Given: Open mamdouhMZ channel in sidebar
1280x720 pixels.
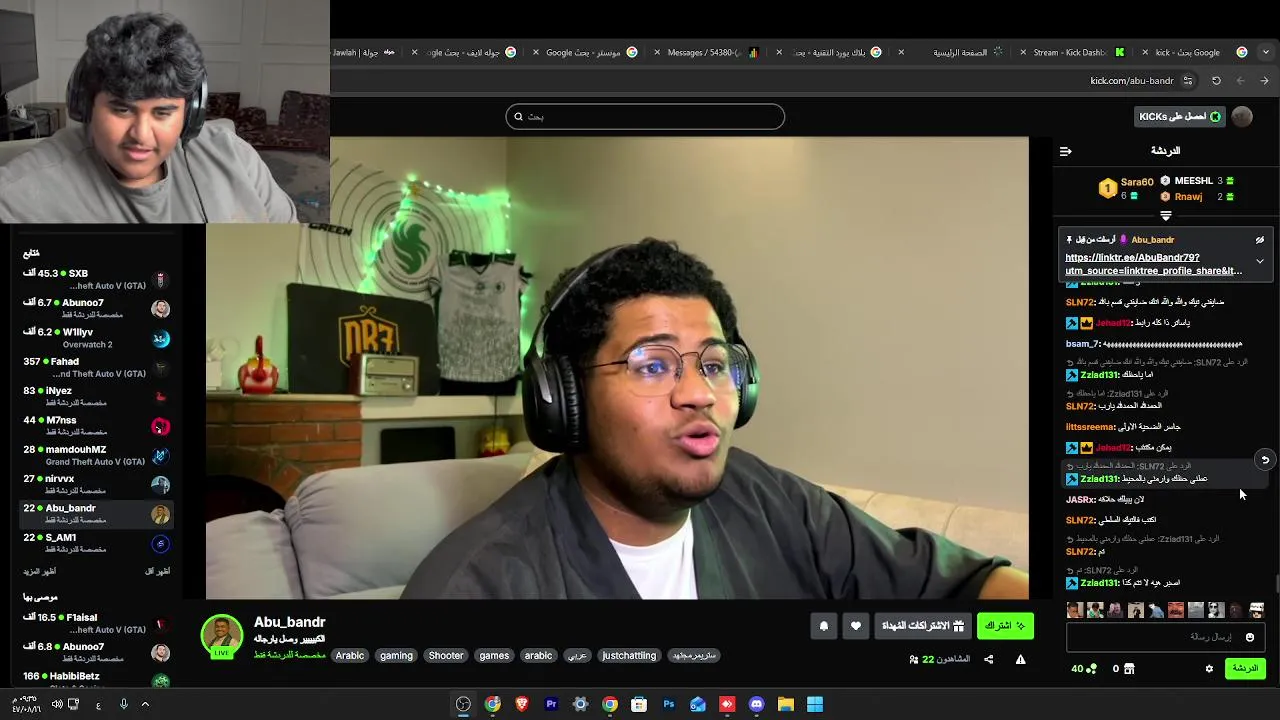Looking at the screenshot, I should coord(96,455).
